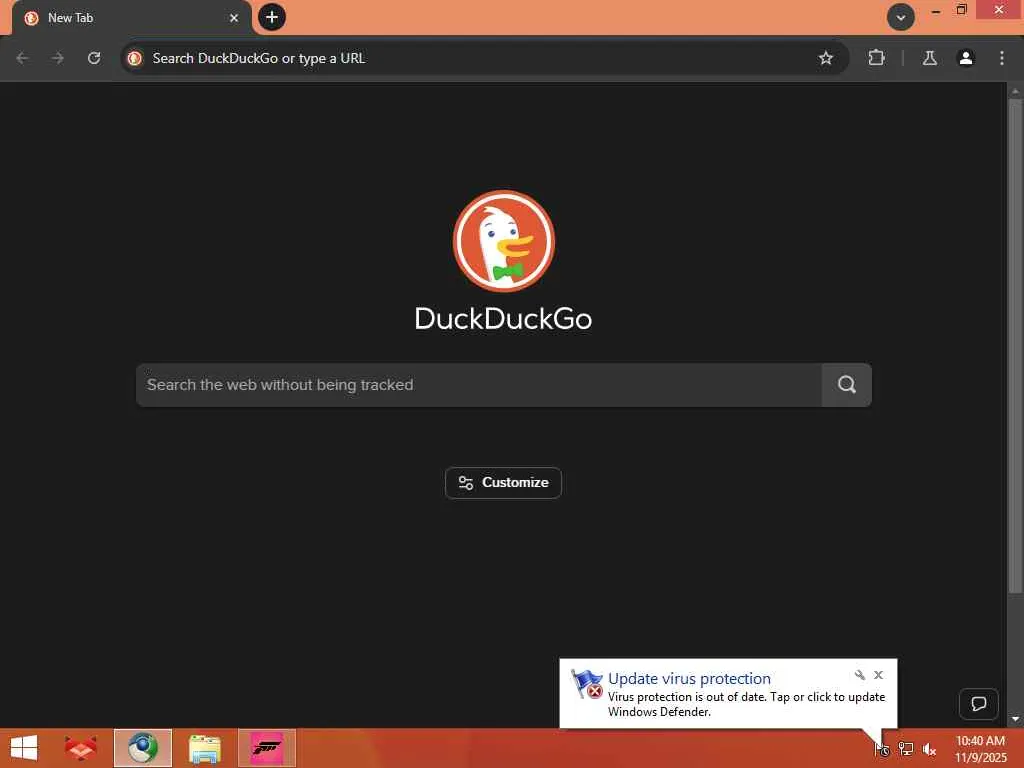Open notification settings wrench icon

pos(859,675)
